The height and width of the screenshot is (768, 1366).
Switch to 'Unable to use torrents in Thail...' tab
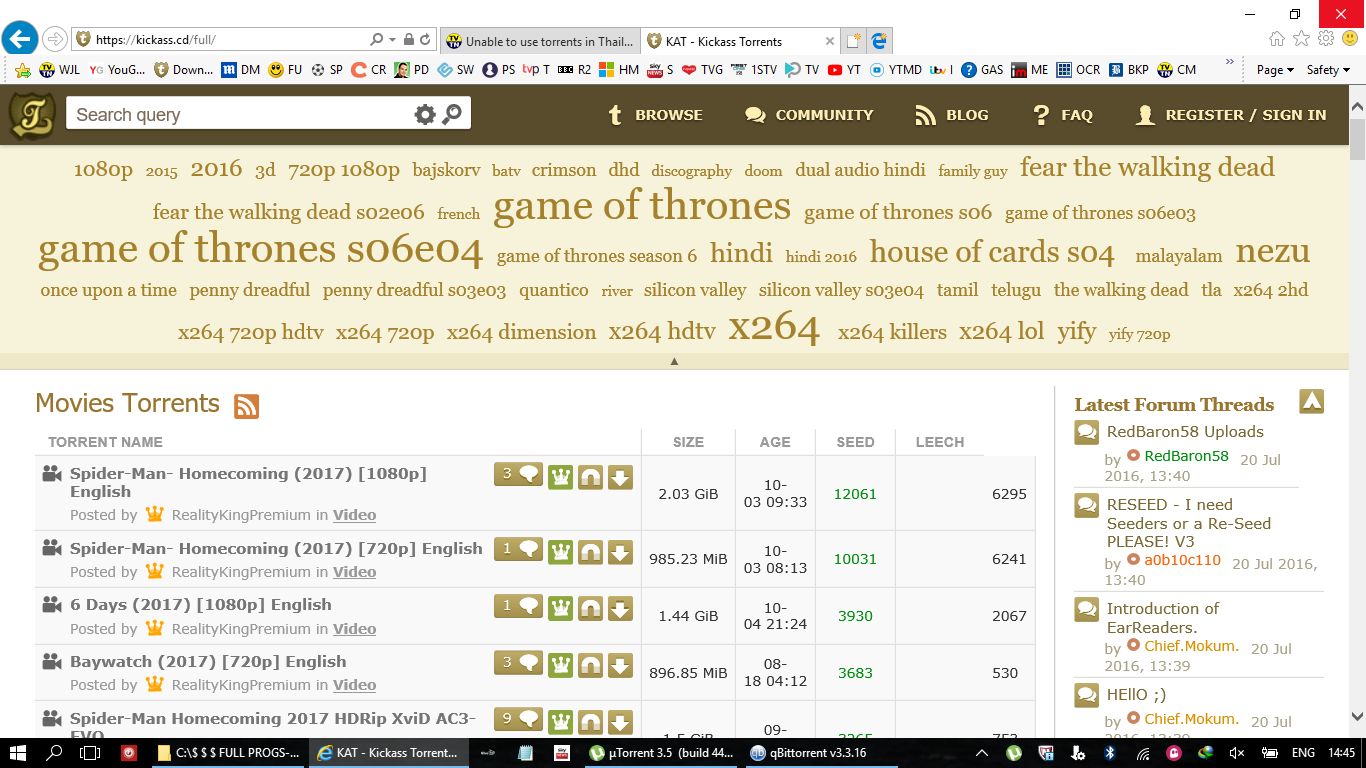click(x=540, y=41)
